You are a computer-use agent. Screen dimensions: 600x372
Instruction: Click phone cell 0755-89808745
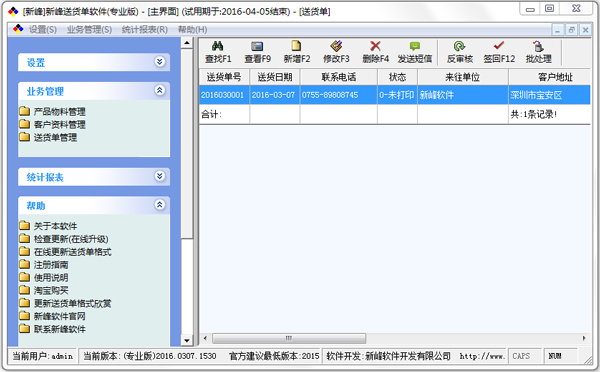click(339, 95)
